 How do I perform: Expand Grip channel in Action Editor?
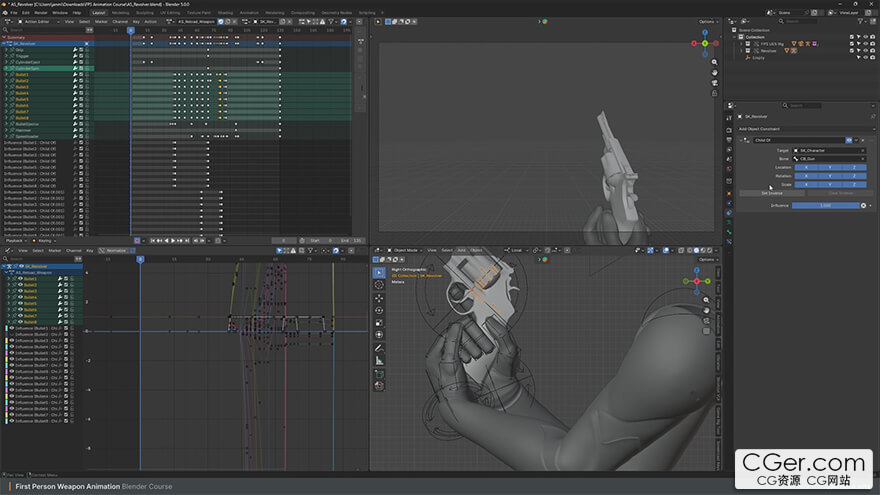(x=7, y=50)
